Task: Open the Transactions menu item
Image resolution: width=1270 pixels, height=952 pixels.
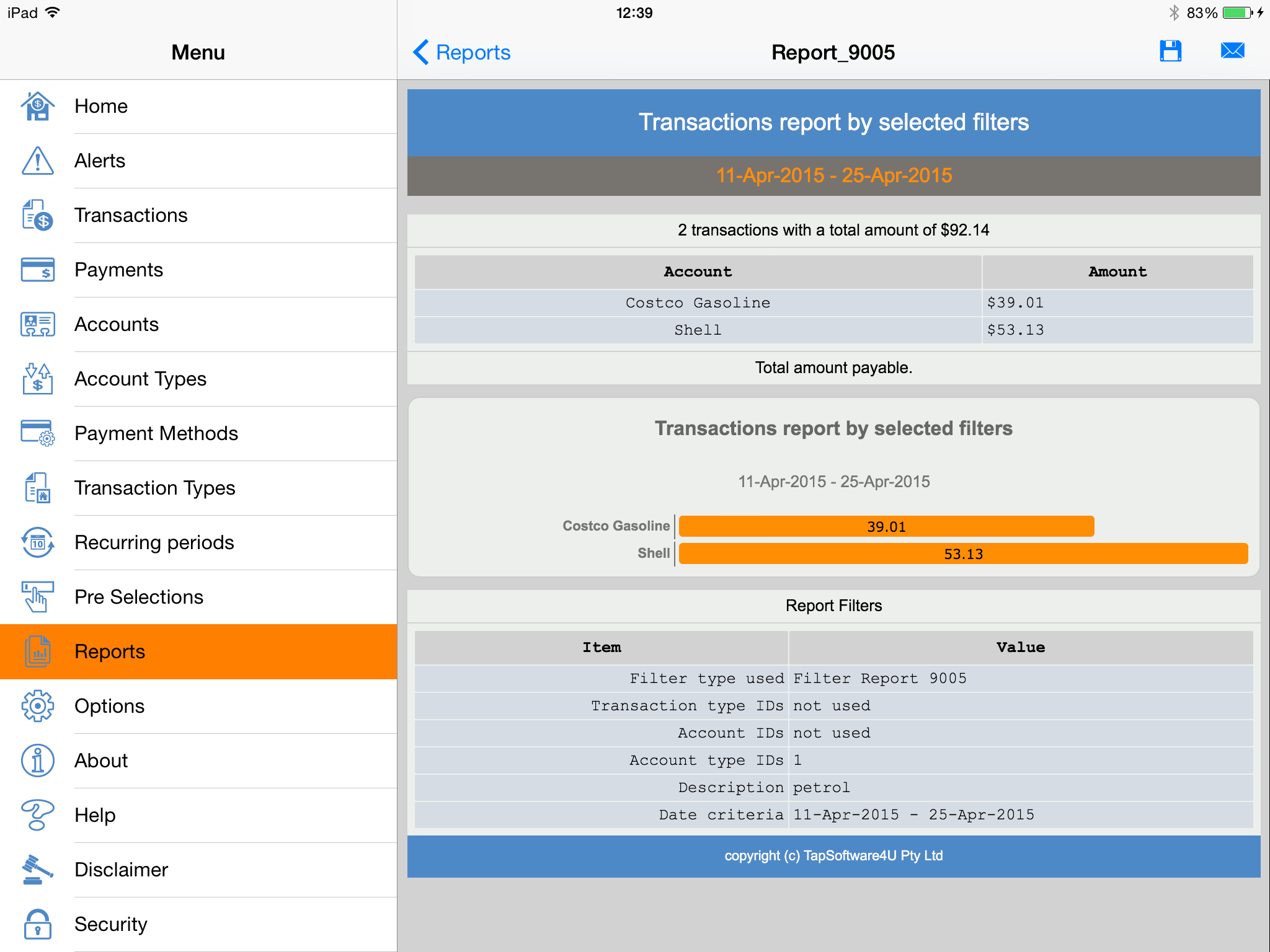Action: pyautogui.click(x=131, y=215)
